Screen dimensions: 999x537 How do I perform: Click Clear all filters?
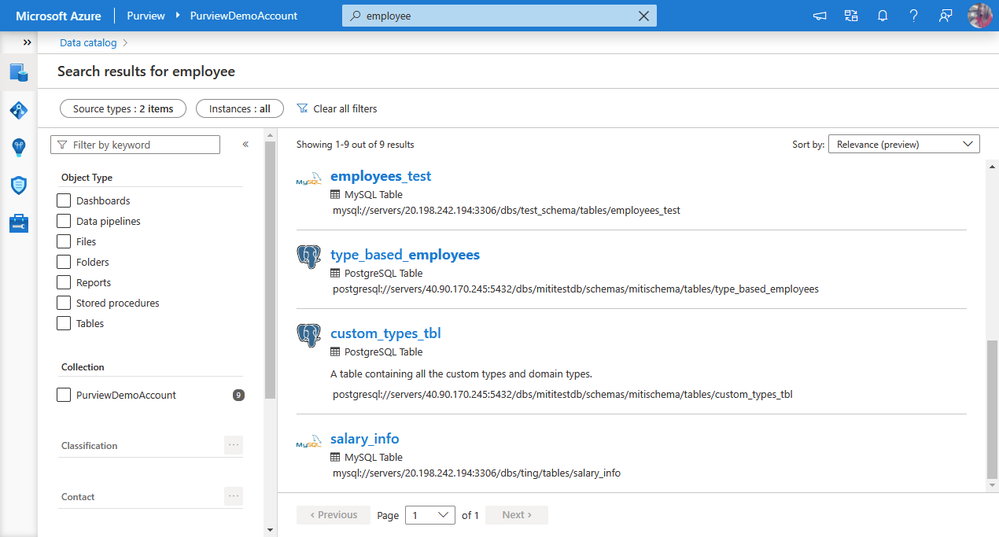click(x=337, y=108)
